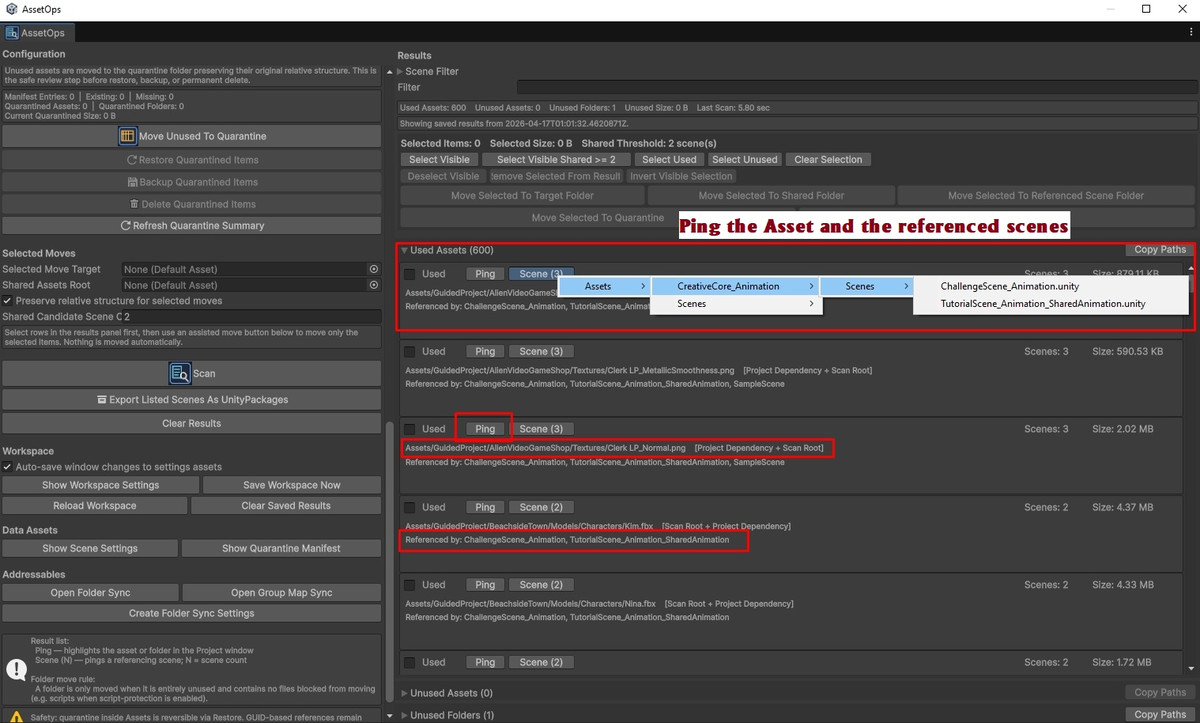Open Scene (3) dropdown for Clerk LP_Normal.png
The image size is (1200, 723).
[541, 429]
